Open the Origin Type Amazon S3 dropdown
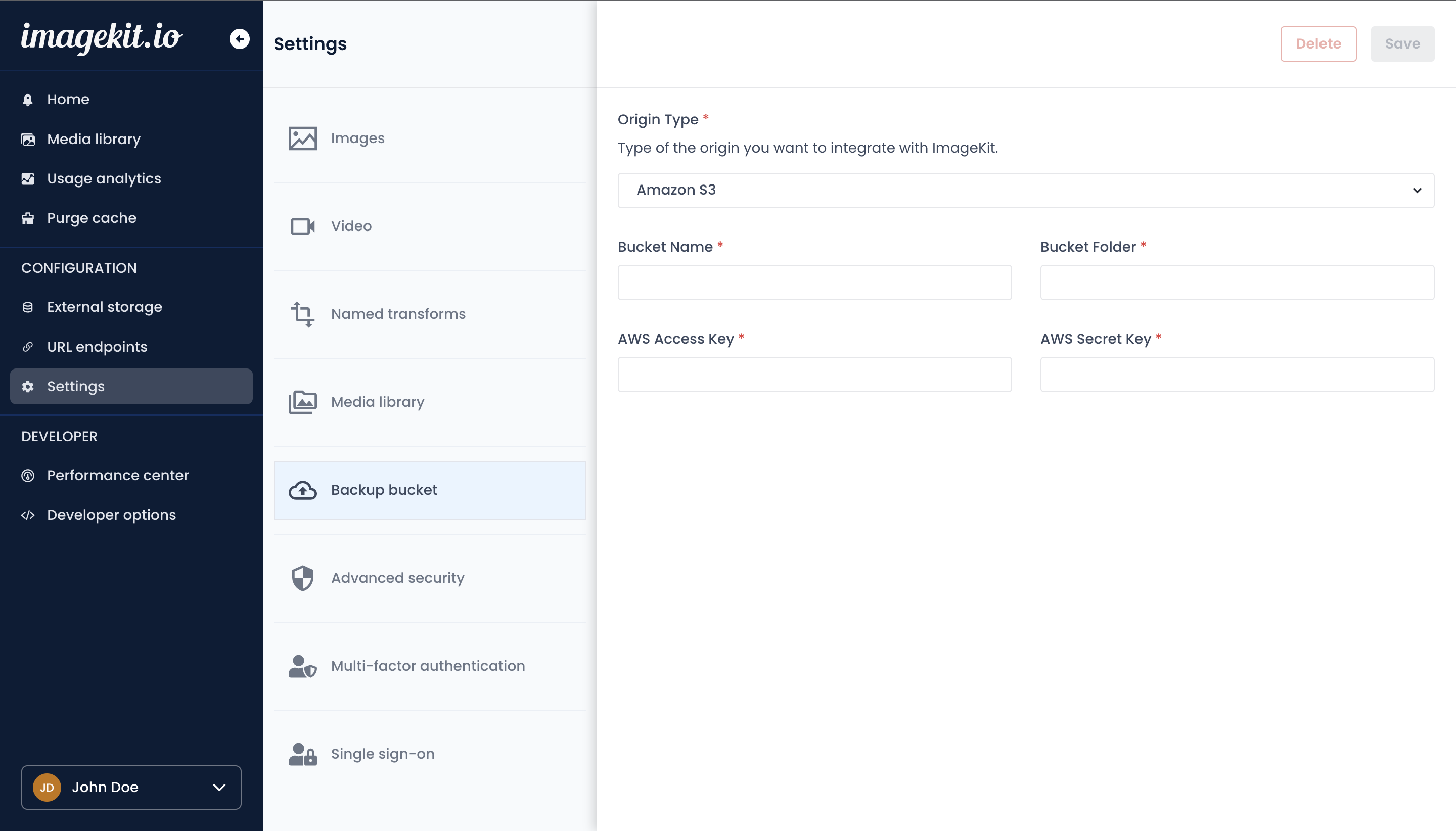 point(1026,190)
